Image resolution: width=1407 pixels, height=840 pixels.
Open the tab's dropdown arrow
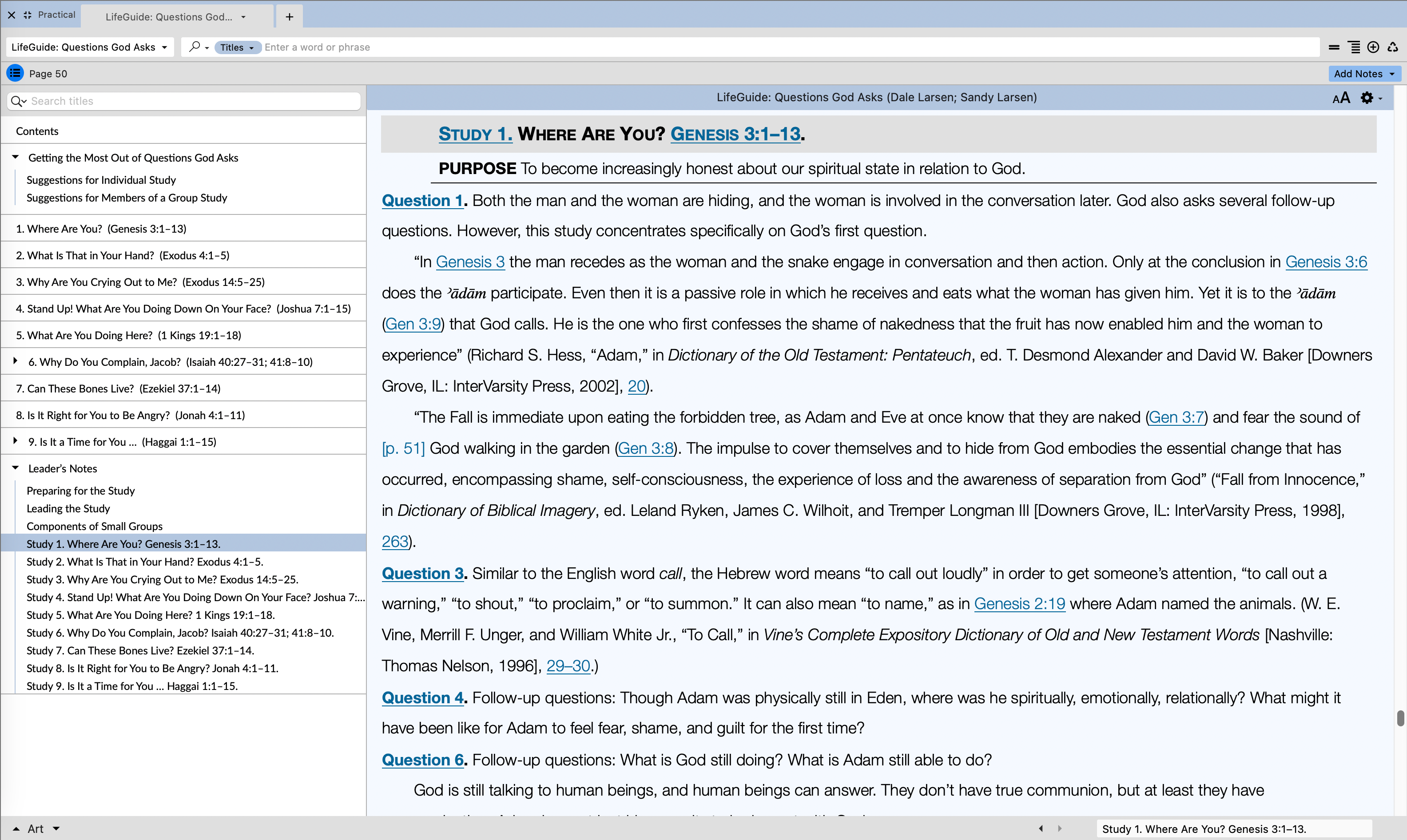click(243, 17)
